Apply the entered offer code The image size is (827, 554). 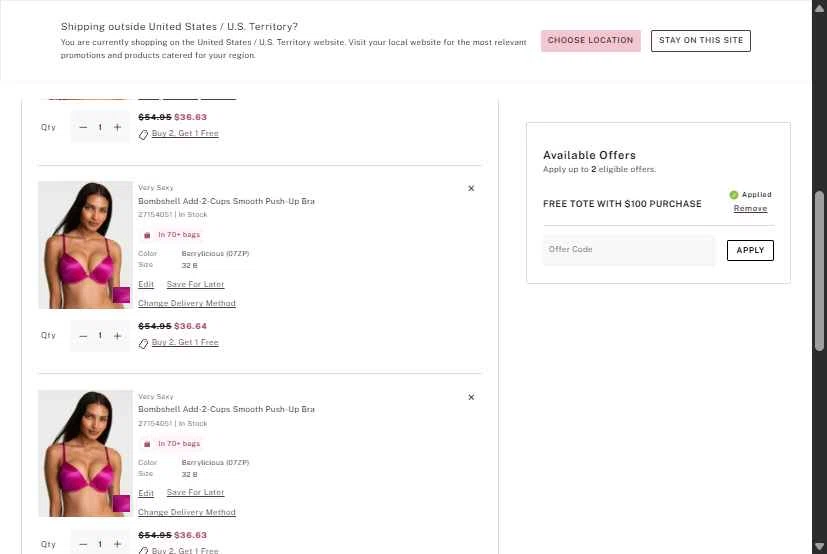pyautogui.click(x=750, y=250)
